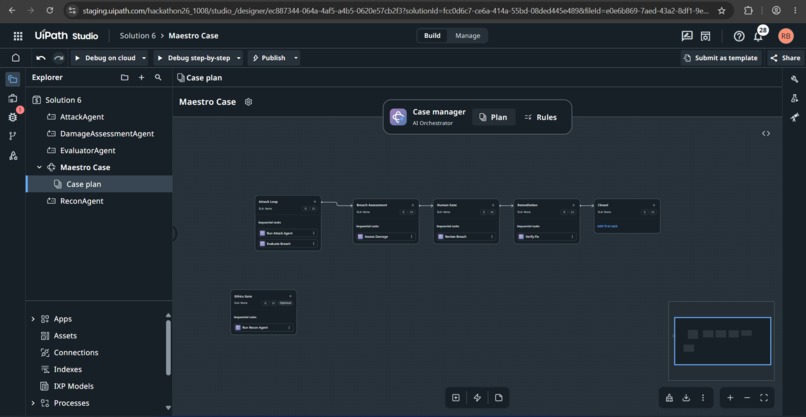Open the properties wrench icon on right rail
This screenshot has width=806, height=417.
click(x=795, y=79)
